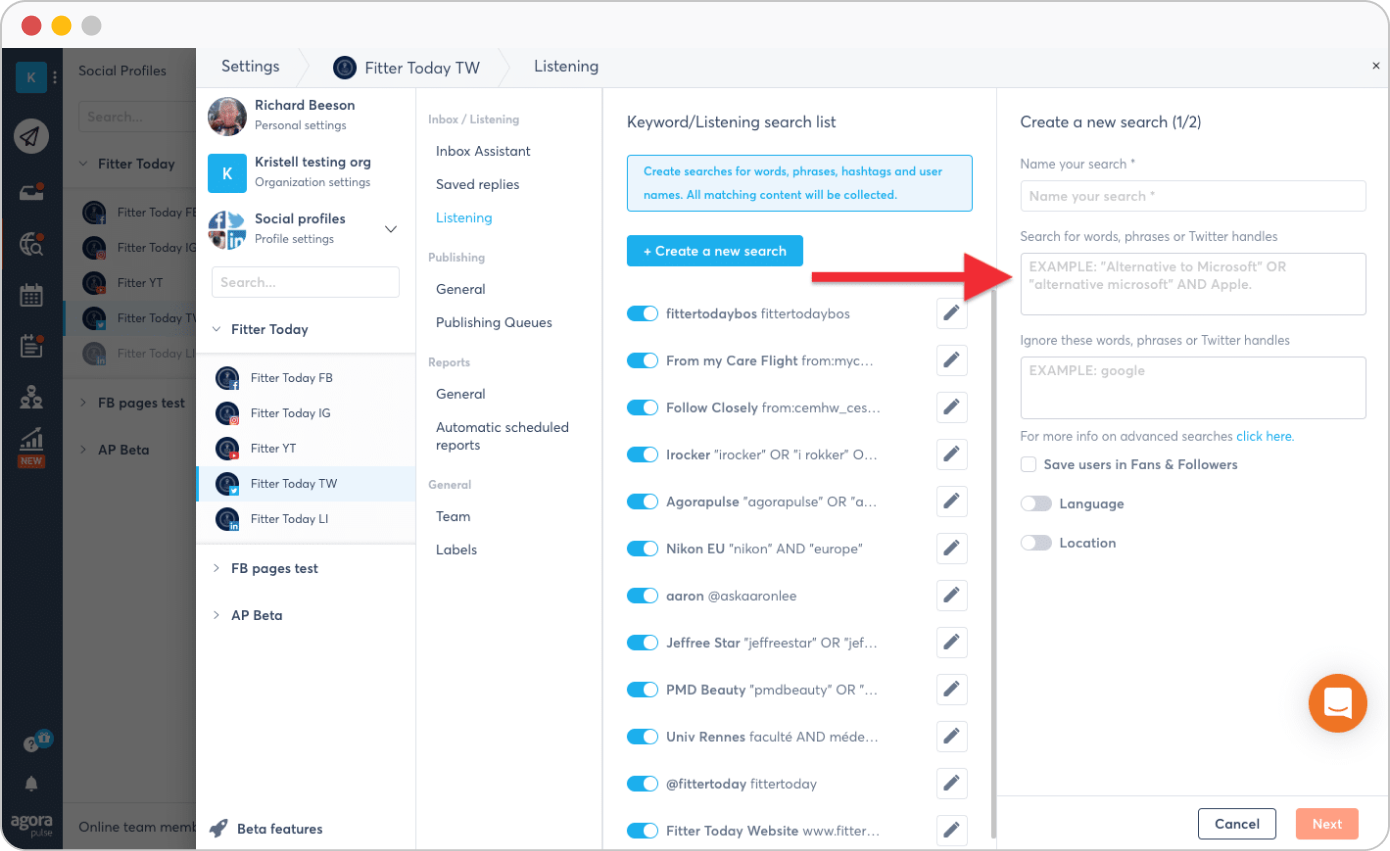1390x851 pixels.
Task: Open Saved replies settings
Action: pos(477,184)
